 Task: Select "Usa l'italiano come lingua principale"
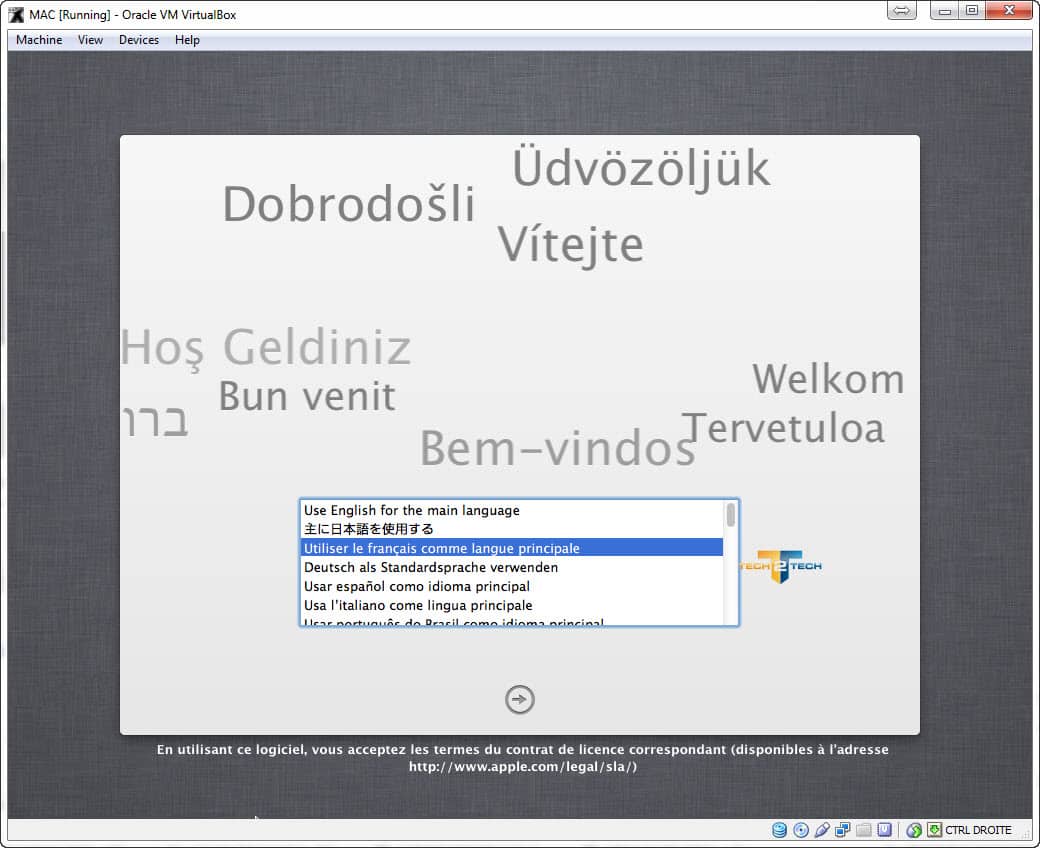(511, 605)
